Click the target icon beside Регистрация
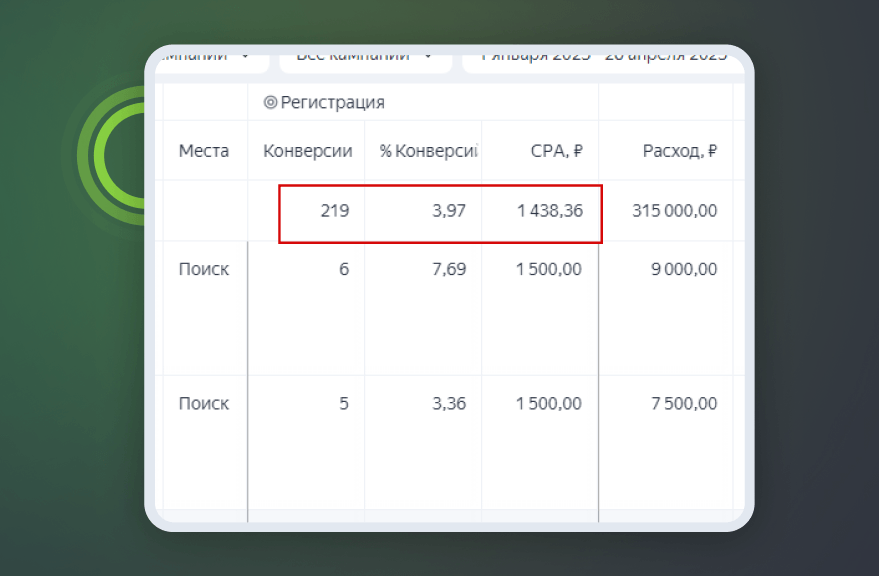Screen dimensions: 879x576 click(x=270, y=102)
